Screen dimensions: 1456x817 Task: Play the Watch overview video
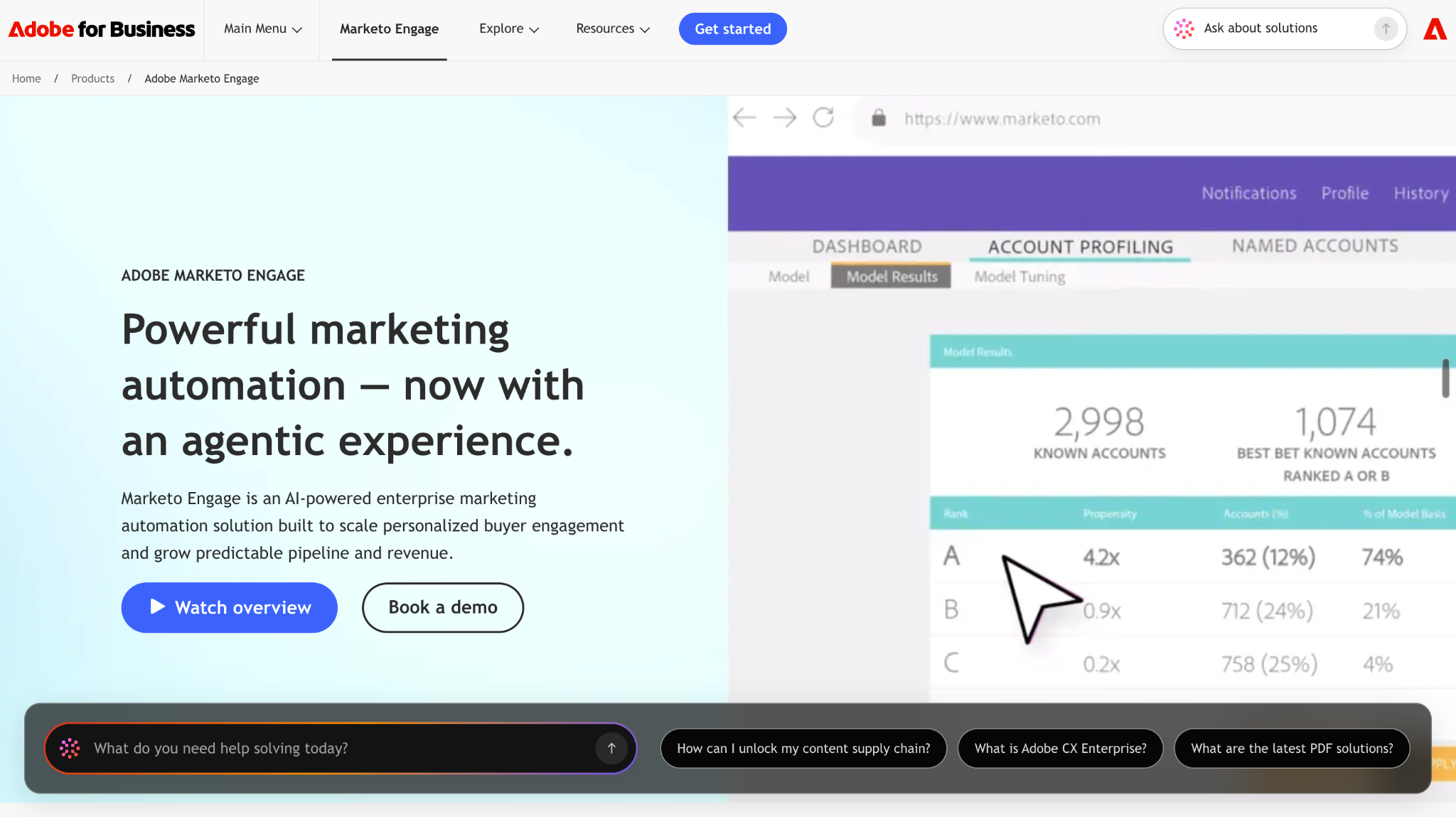(x=229, y=607)
